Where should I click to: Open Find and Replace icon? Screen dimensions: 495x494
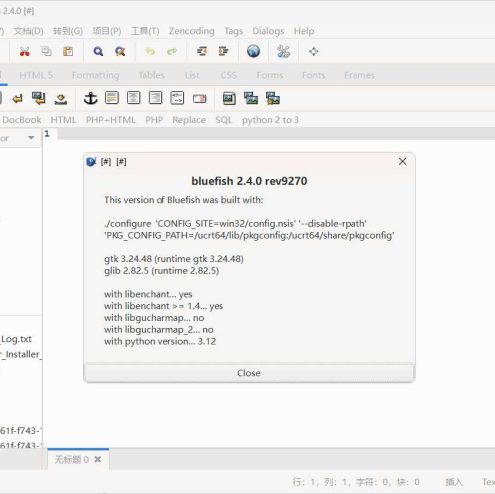point(120,51)
